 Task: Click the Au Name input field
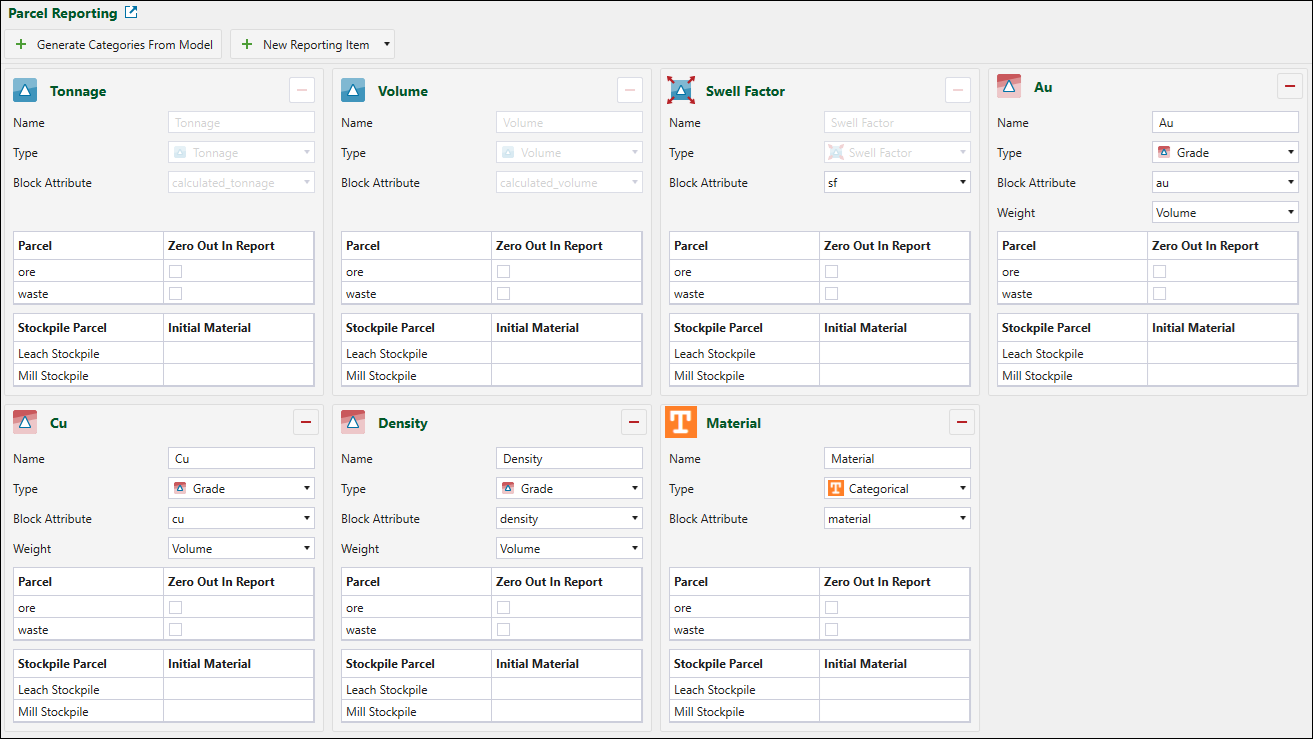click(1225, 122)
